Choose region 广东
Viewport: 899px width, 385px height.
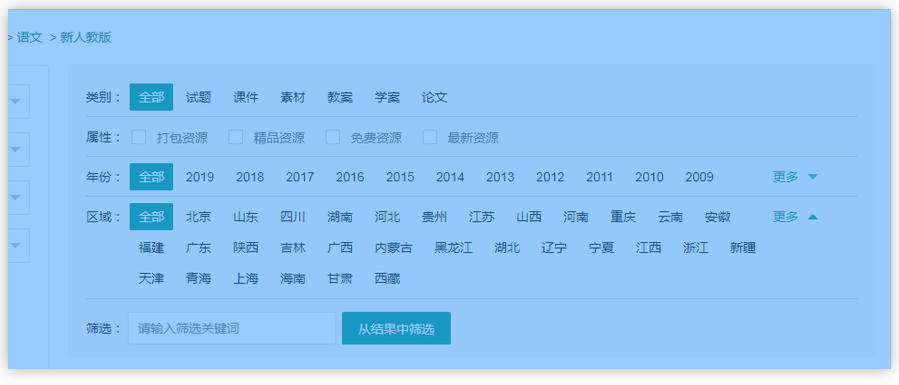[x=198, y=248]
